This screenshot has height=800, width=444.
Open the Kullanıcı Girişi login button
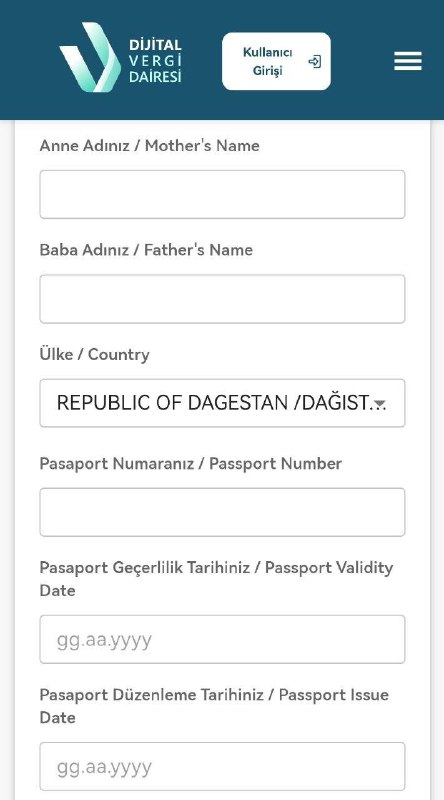click(x=276, y=61)
